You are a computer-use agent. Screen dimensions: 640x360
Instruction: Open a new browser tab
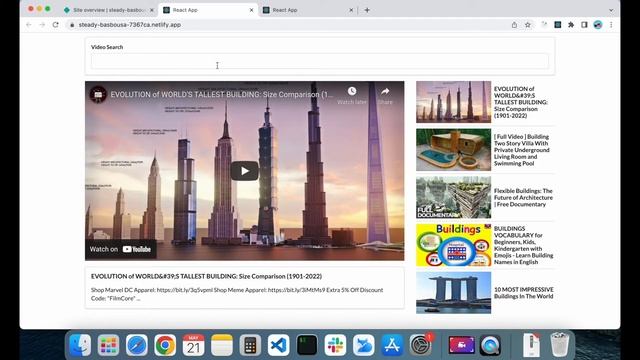[367, 10]
